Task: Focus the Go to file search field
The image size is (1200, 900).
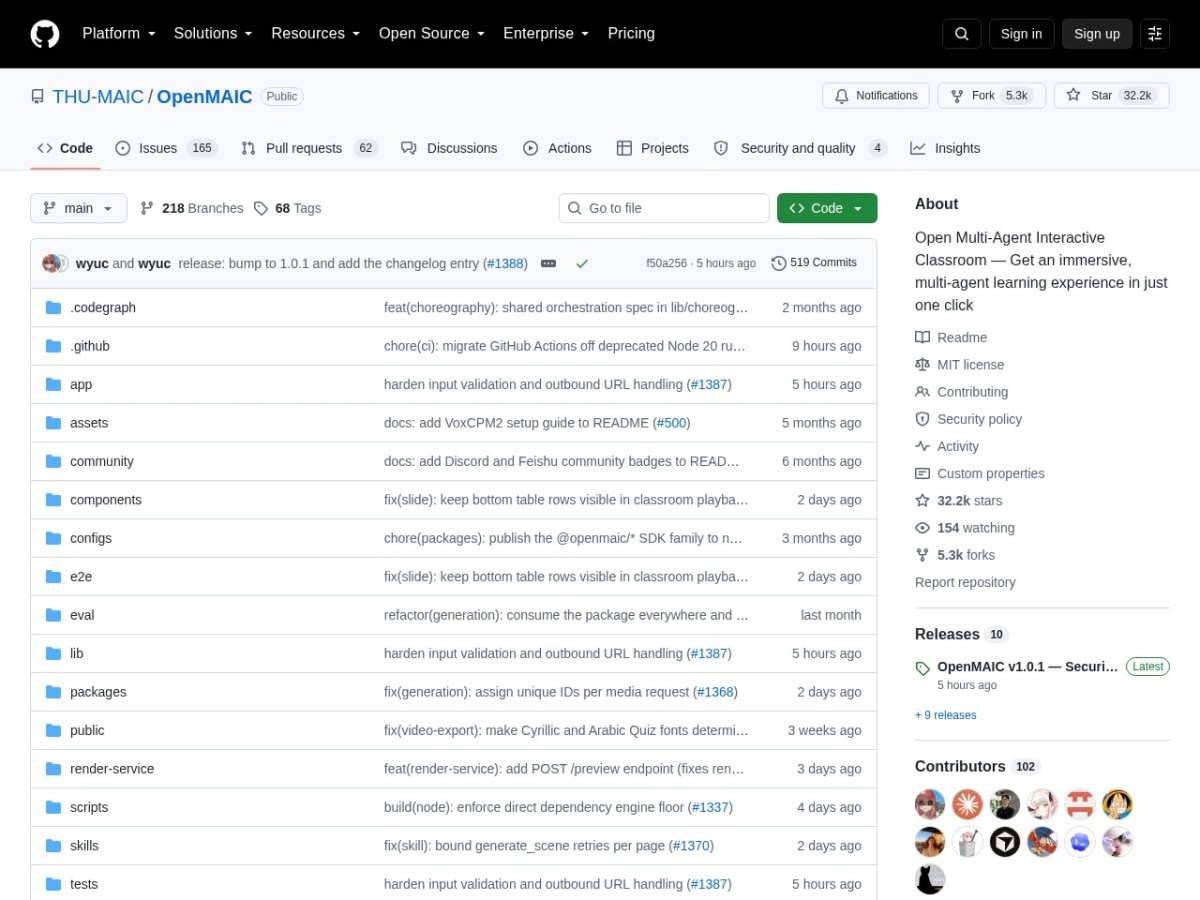Action: pos(664,208)
